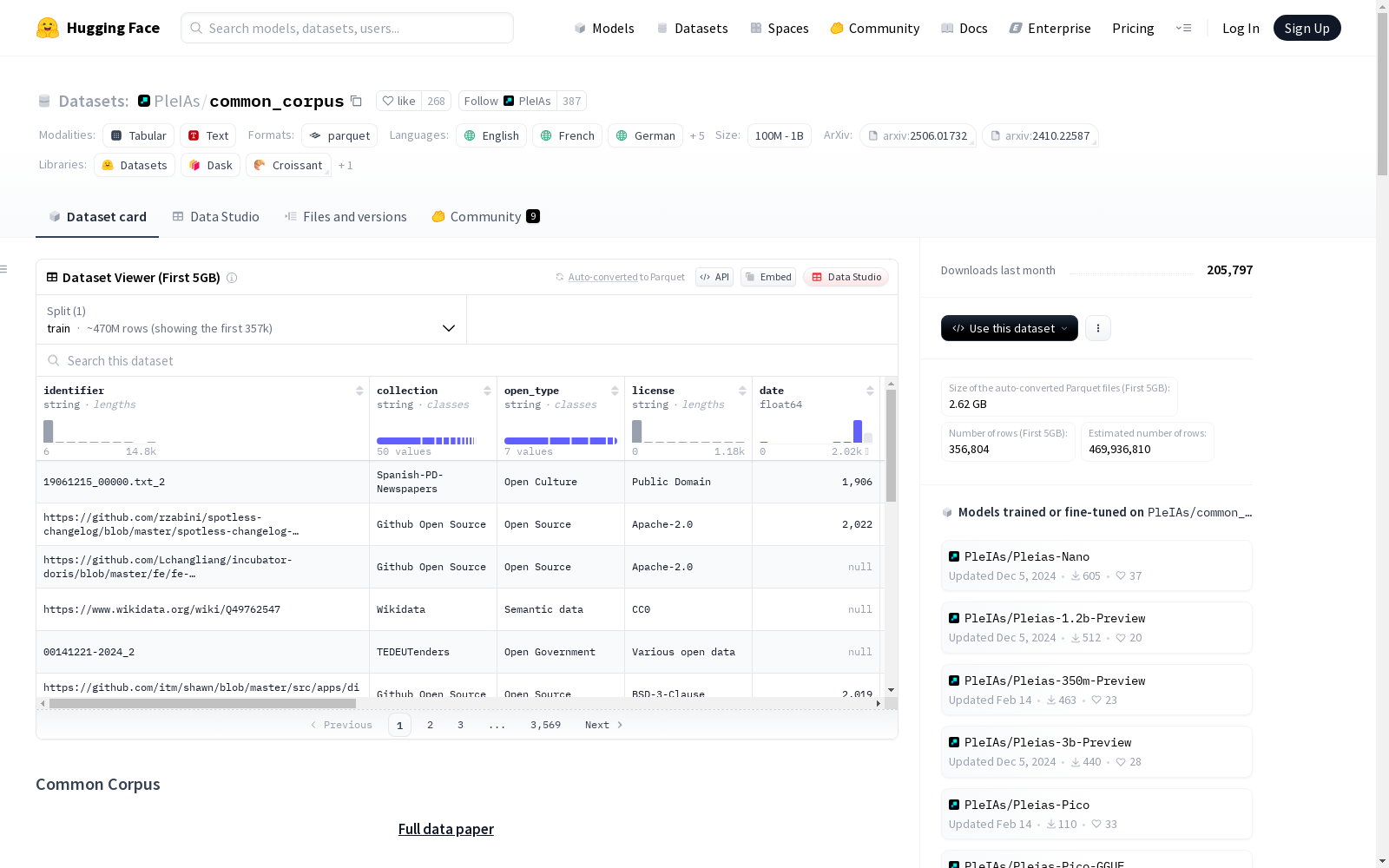Open the Use this dataset dropdown

point(1010,328)
